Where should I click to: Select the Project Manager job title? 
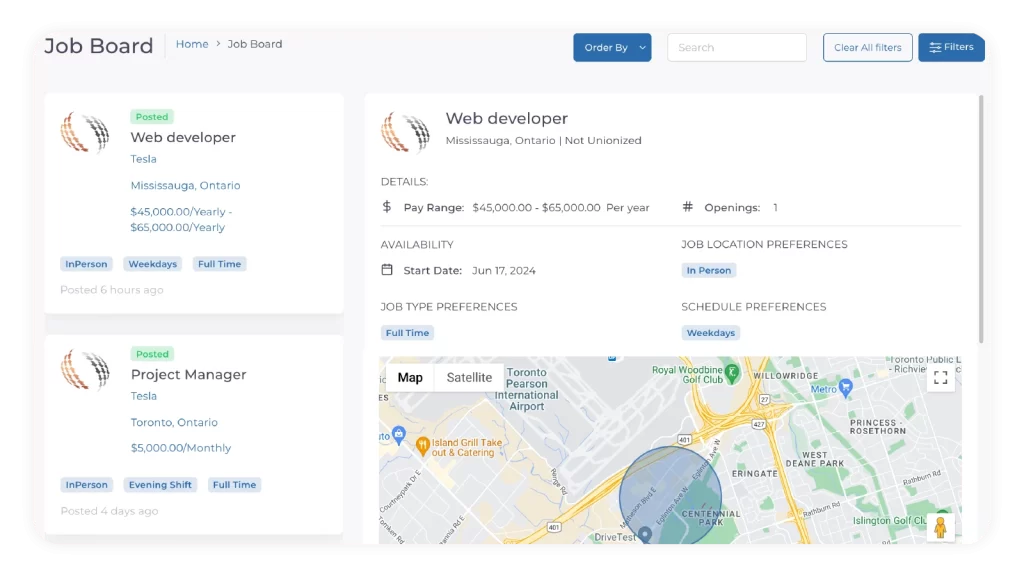[188, 374]
